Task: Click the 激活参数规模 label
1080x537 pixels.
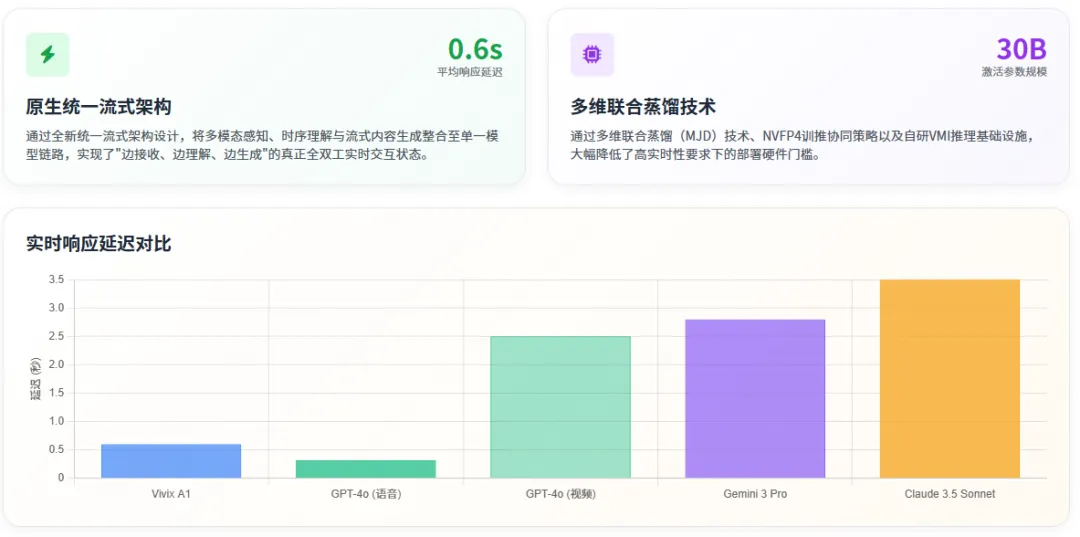Action: pyautogui.click(x=1015, y=72)
